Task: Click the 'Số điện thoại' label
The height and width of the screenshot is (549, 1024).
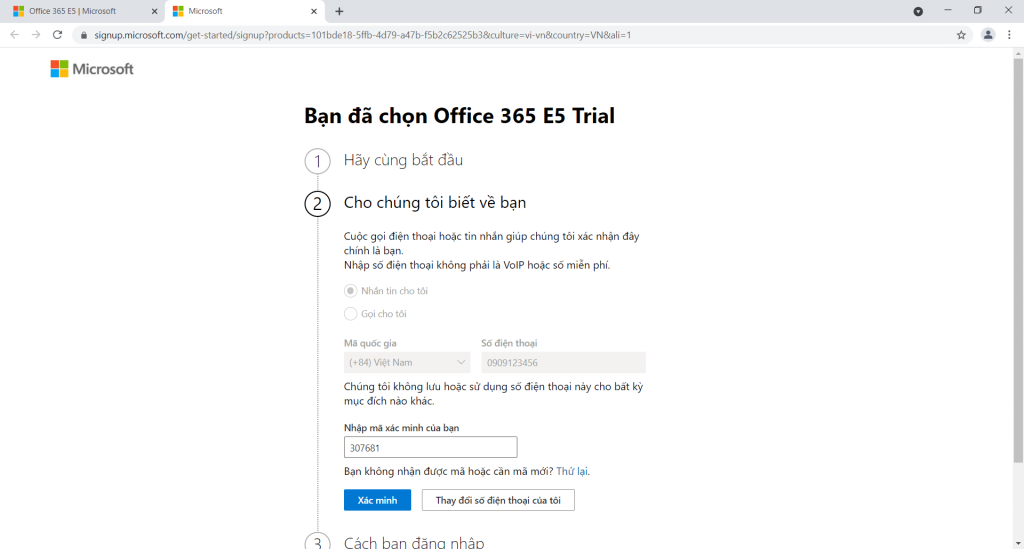Action: pos(509,343)
